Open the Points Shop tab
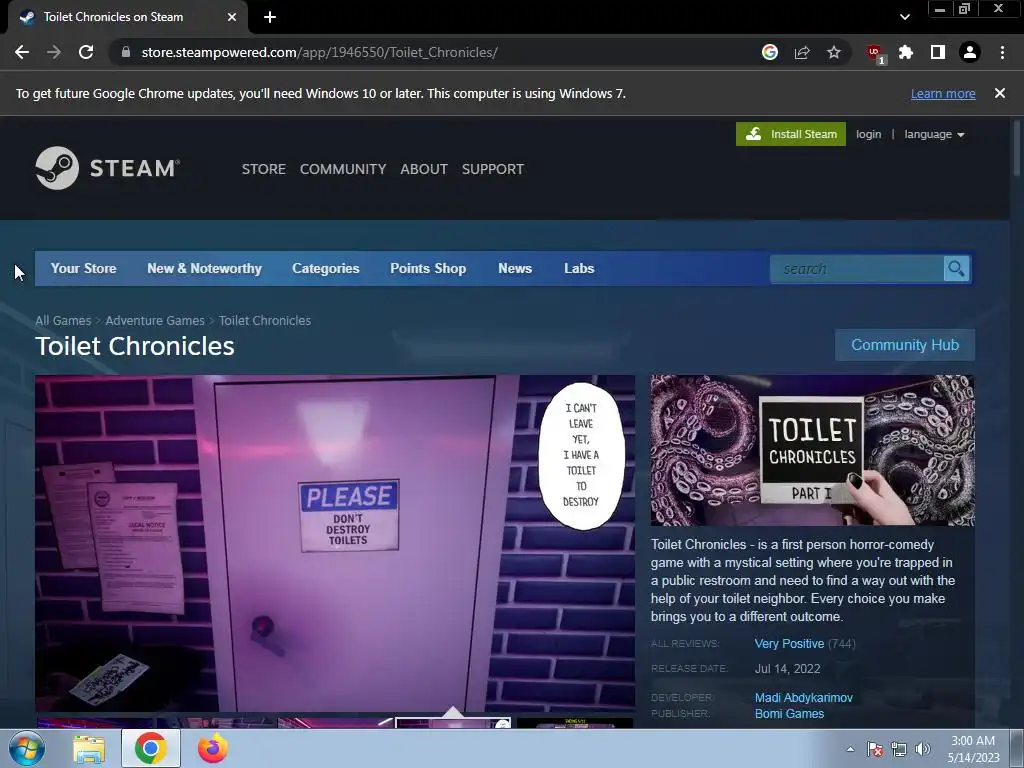The height and width of the screenshot is (768, 1024). pos(428,268)
